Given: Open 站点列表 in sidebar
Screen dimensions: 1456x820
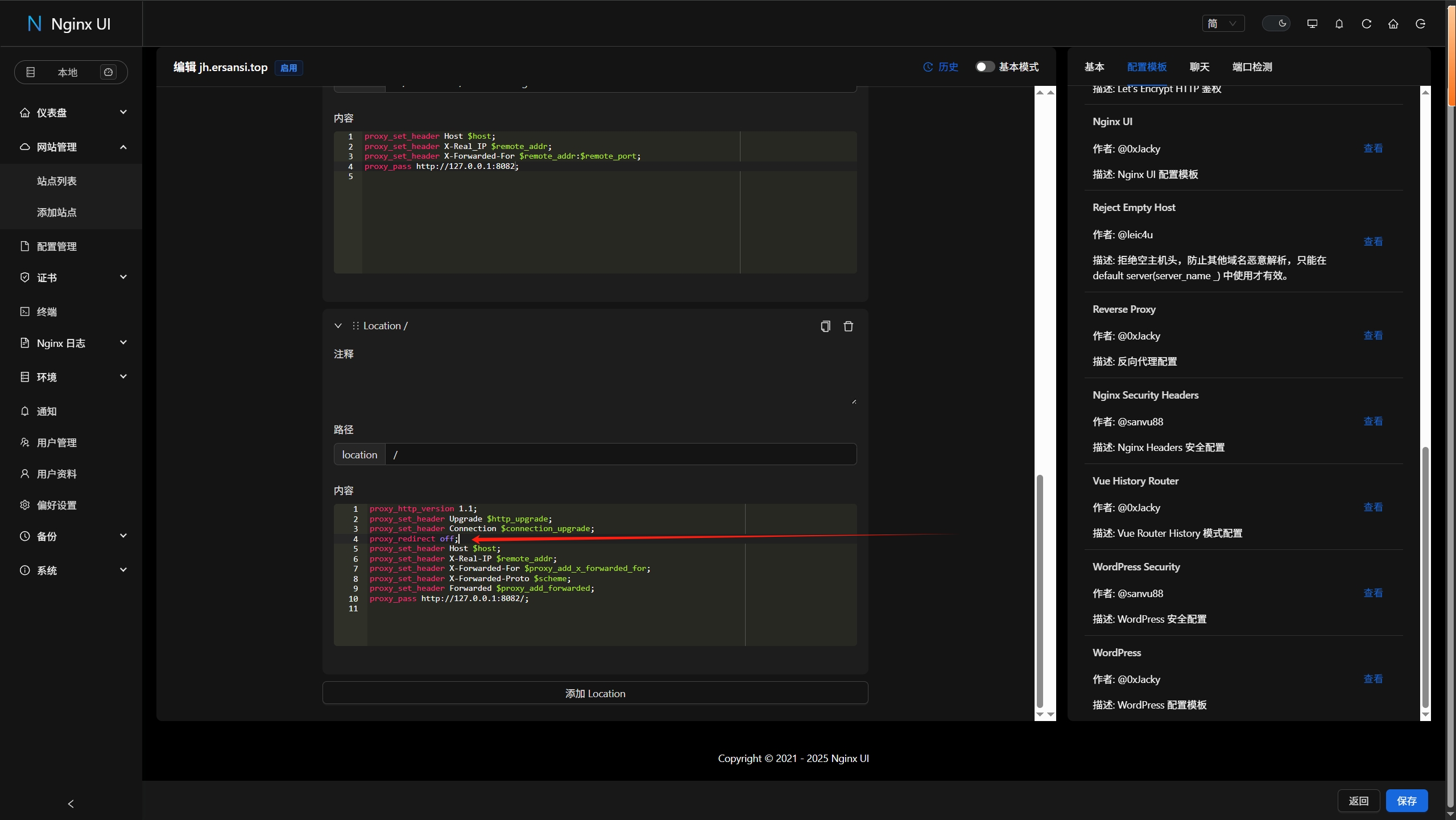Looking at the screenshot, I should click(x=57, y=181).
